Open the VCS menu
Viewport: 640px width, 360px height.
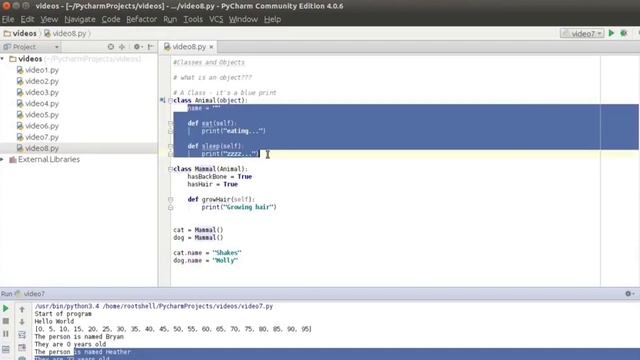[x=216, y=19]
